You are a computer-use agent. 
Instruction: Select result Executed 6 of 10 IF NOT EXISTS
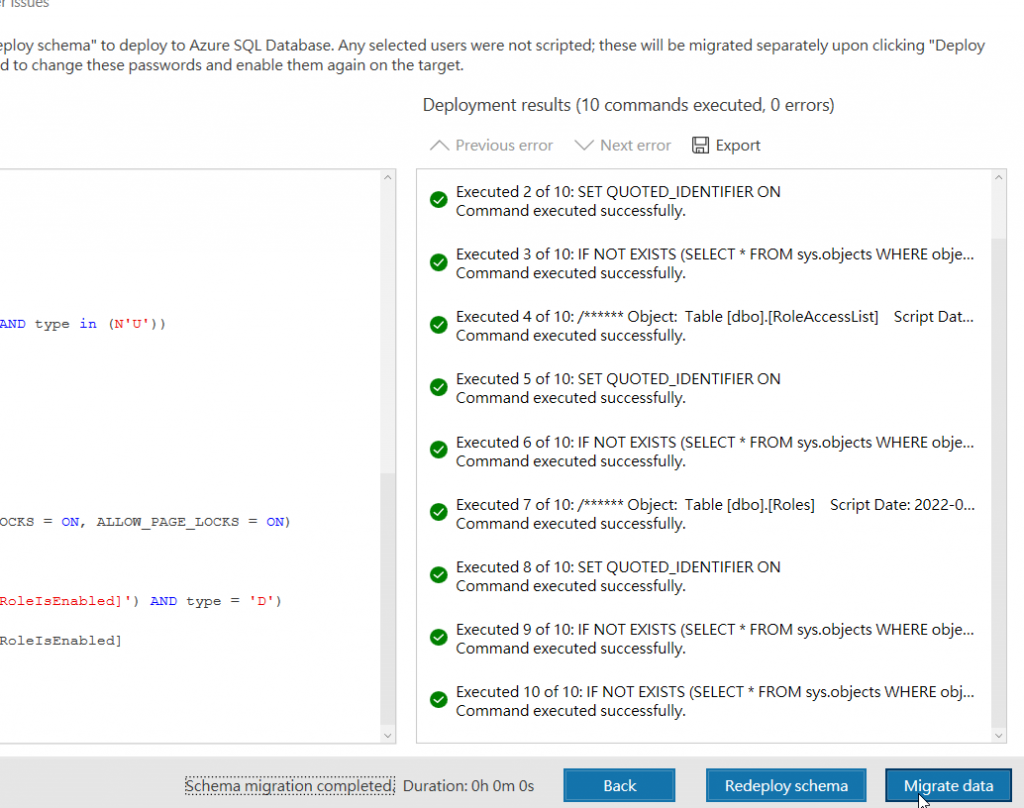704,451
